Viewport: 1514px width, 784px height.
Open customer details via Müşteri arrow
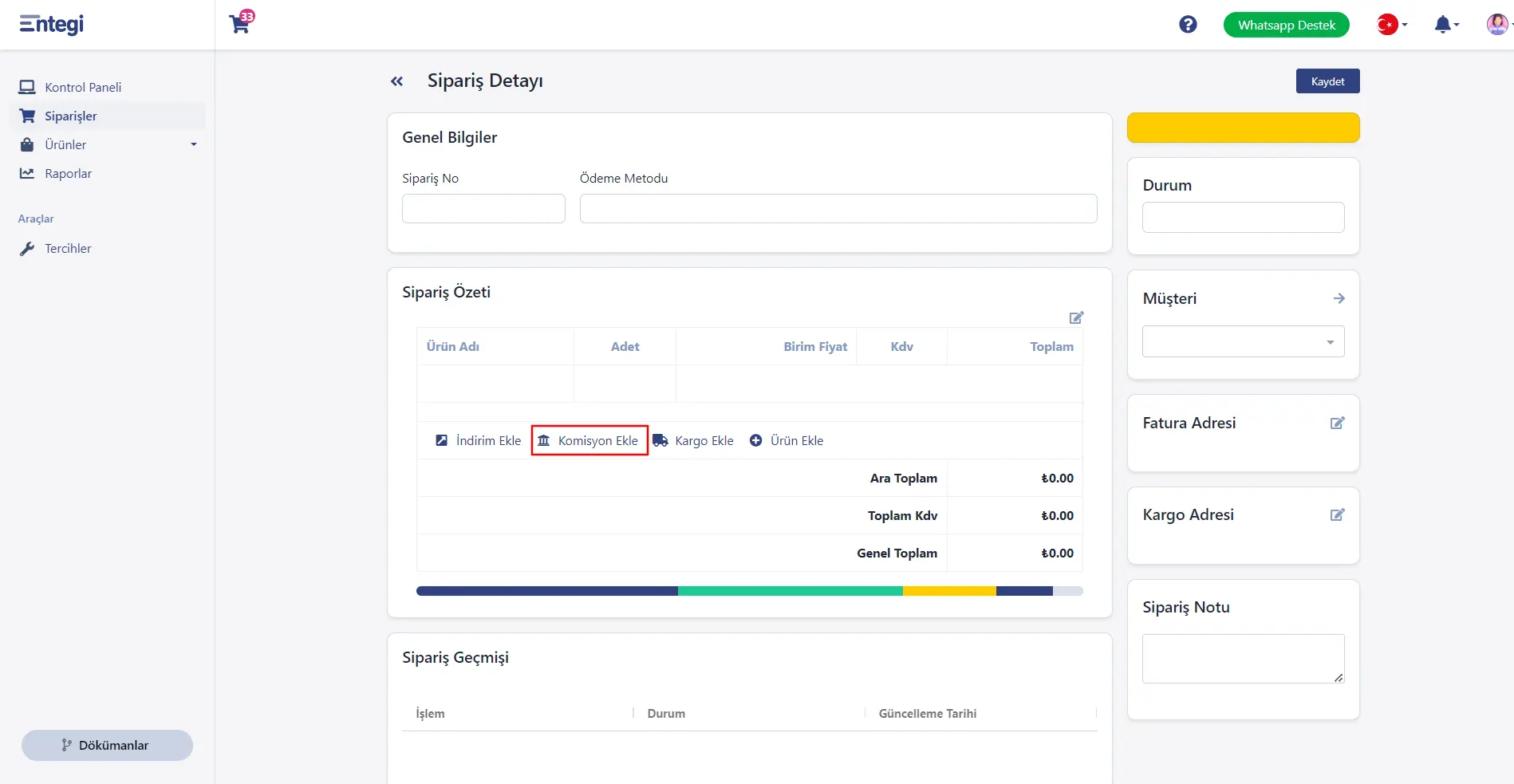pyautogui.click(x=1339, y=298)
